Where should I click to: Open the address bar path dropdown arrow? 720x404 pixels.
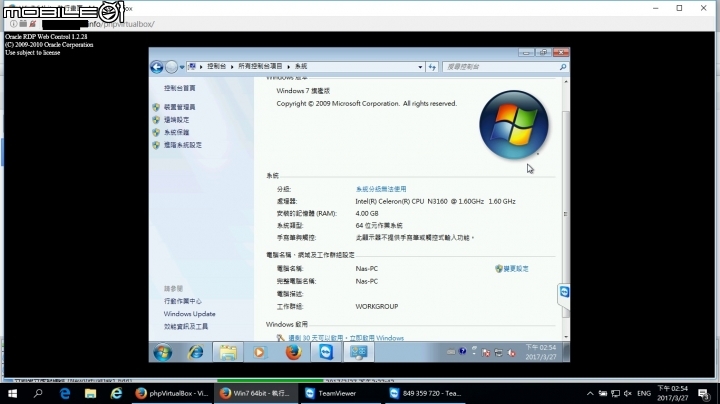420,67
